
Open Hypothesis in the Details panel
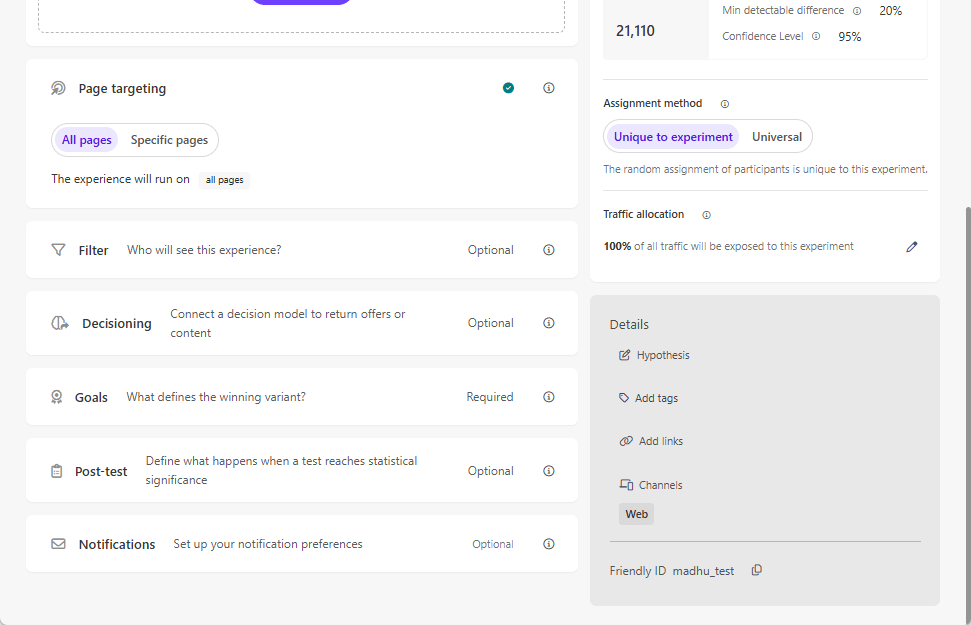(x=663, y=355)
